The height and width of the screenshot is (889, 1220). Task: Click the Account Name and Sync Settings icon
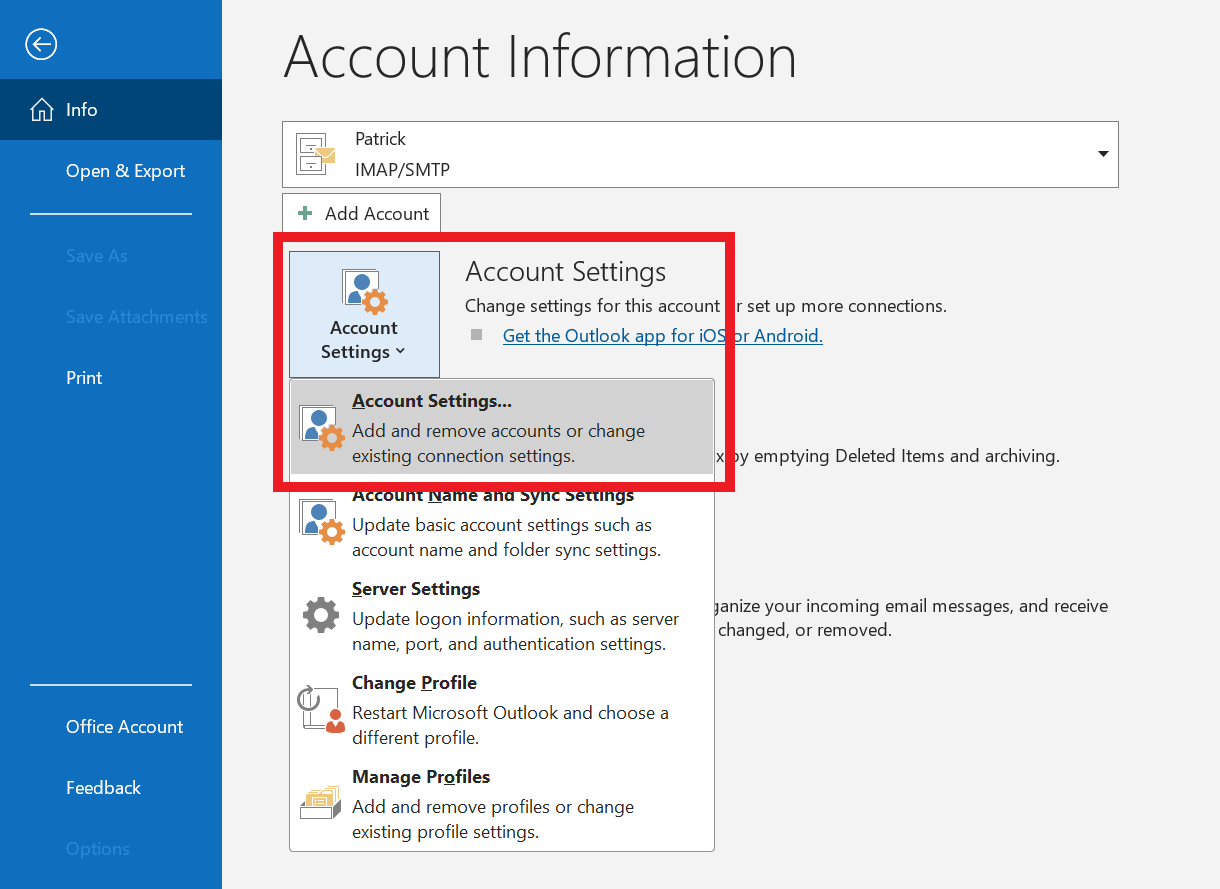(322, 522)
